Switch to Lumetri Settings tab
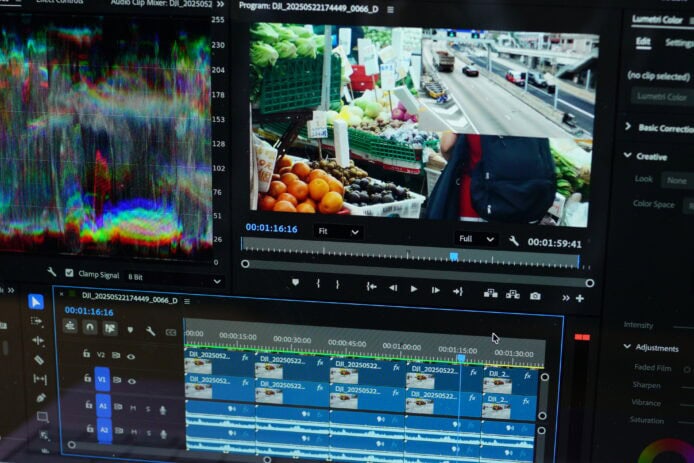Screen dimensions: 694x463 [x=679, y=43]
